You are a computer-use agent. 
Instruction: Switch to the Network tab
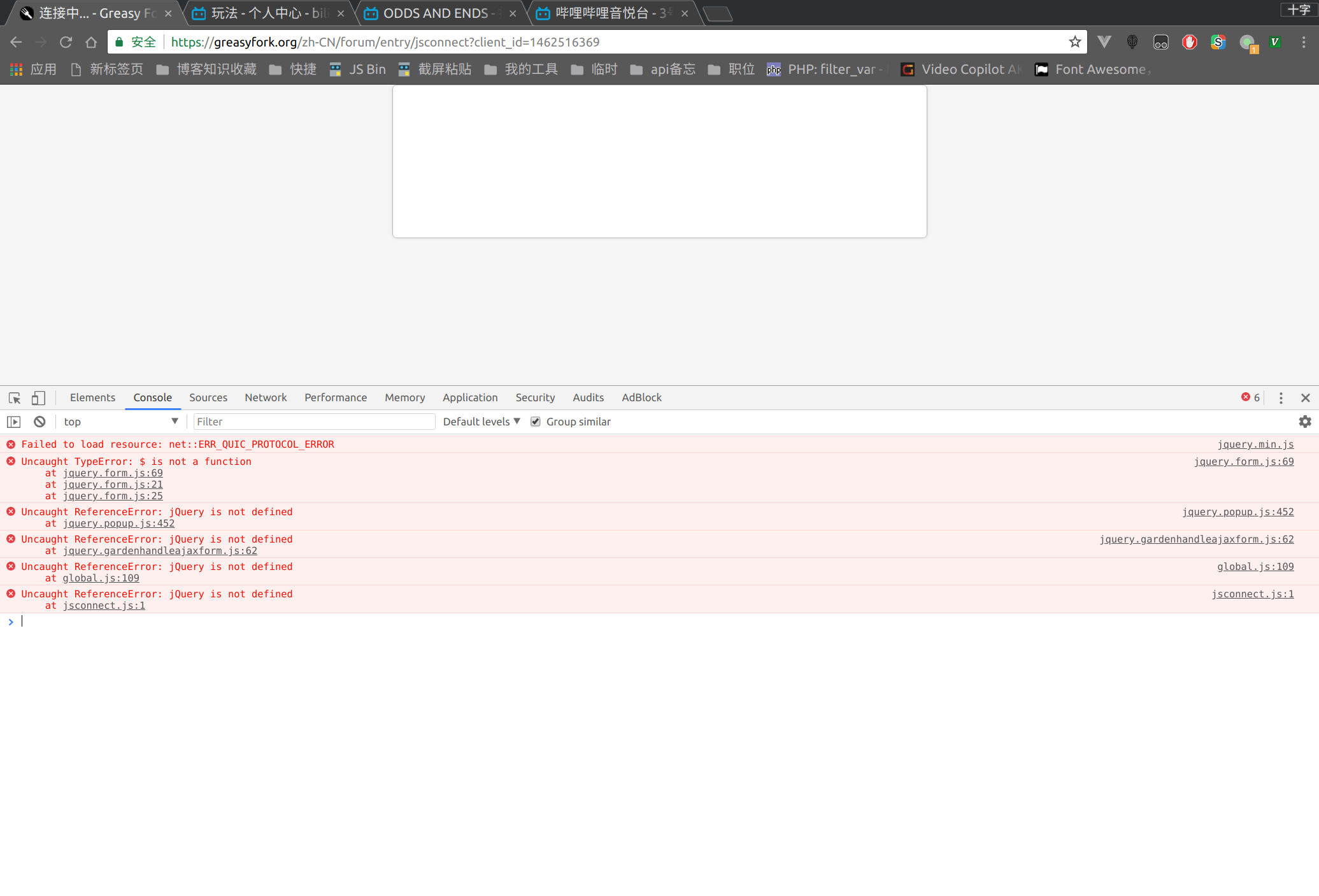[x=266, y=397]
